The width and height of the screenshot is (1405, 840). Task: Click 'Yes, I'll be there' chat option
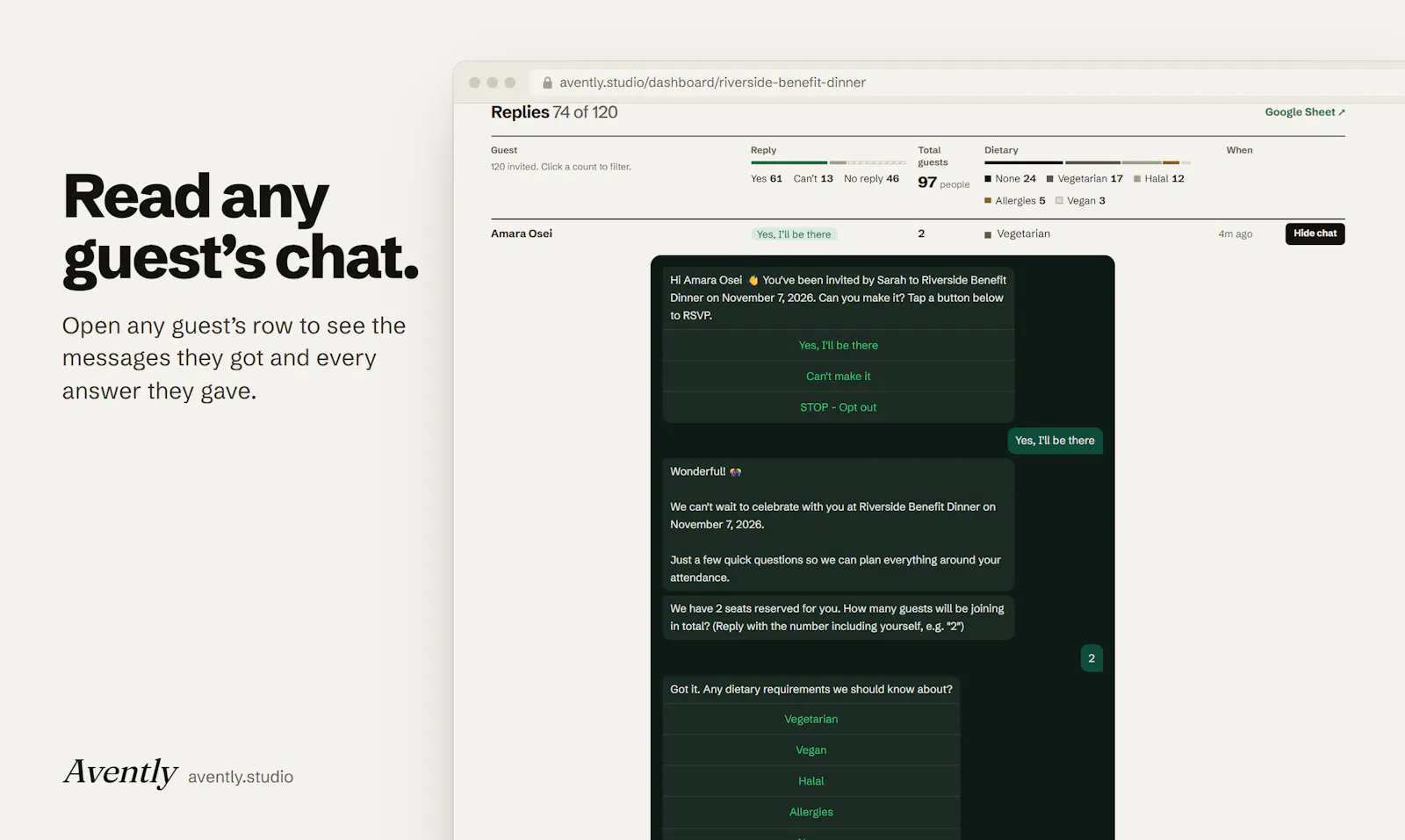[x=839, y=345]
